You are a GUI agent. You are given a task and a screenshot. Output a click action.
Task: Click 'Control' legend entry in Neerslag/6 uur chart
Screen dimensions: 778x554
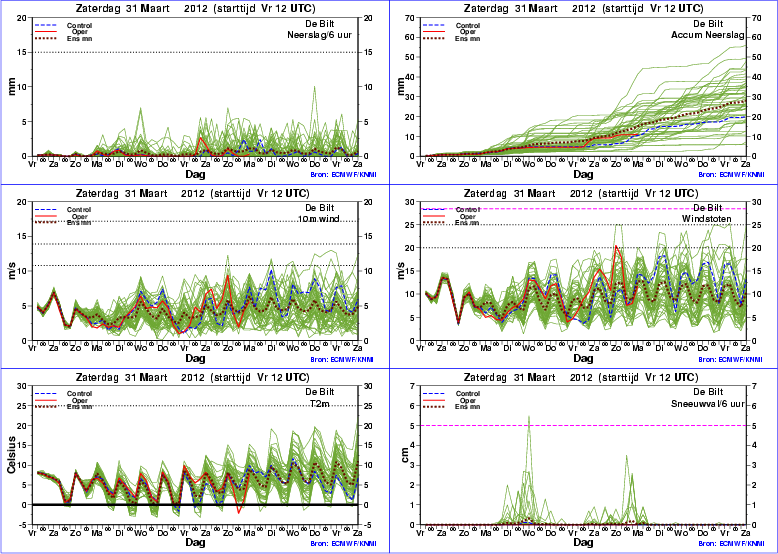[79, 25]
